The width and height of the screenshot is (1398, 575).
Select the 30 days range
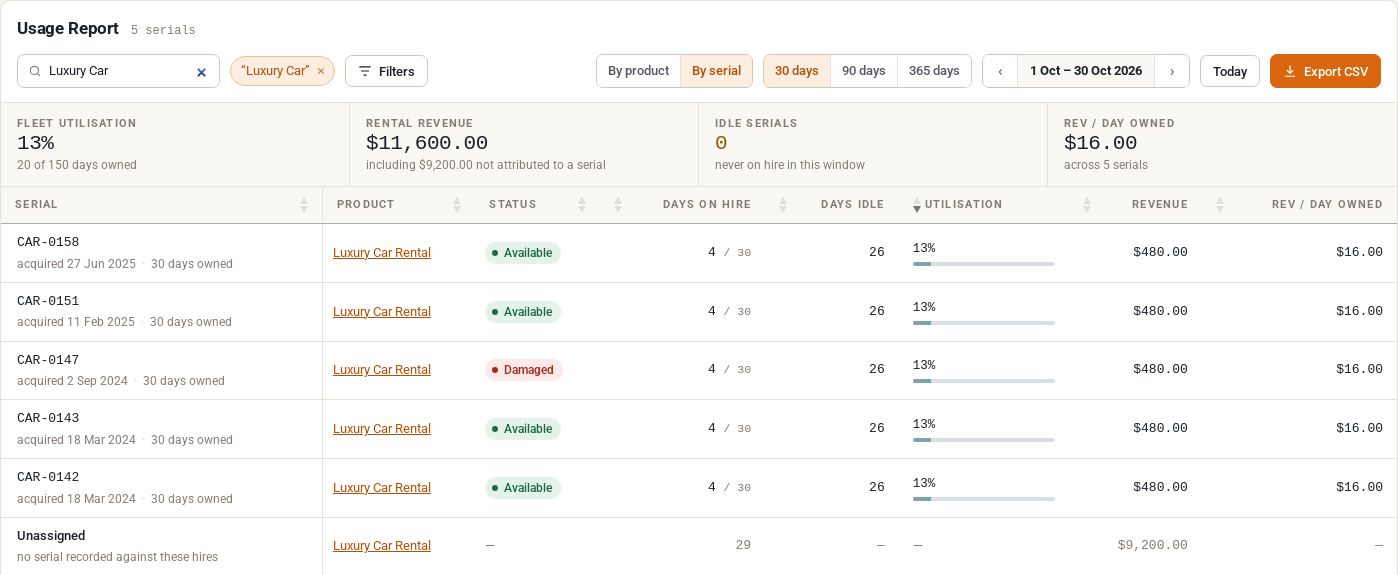797,71
